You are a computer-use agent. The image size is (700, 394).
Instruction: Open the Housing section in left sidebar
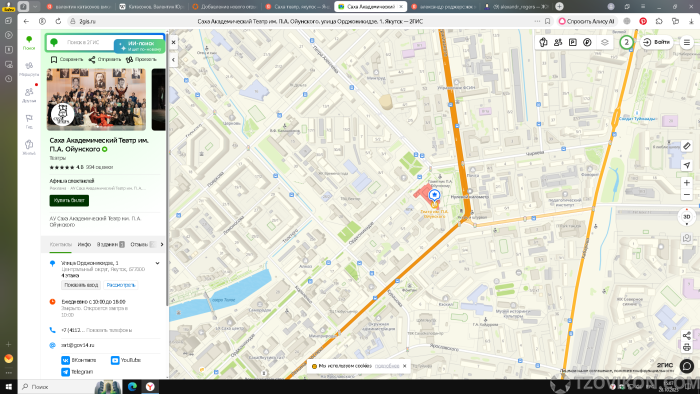[29, 147]
